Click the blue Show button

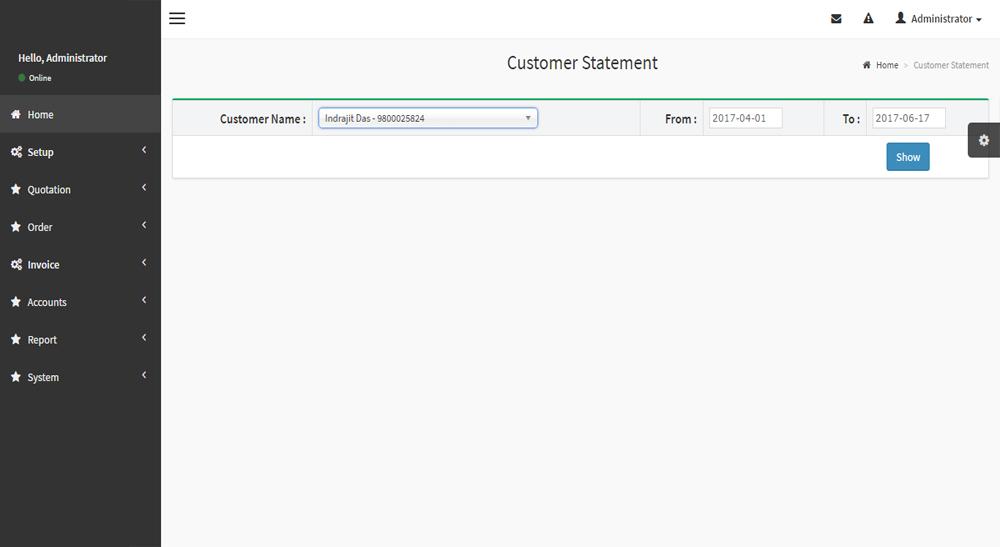(908, 157)
